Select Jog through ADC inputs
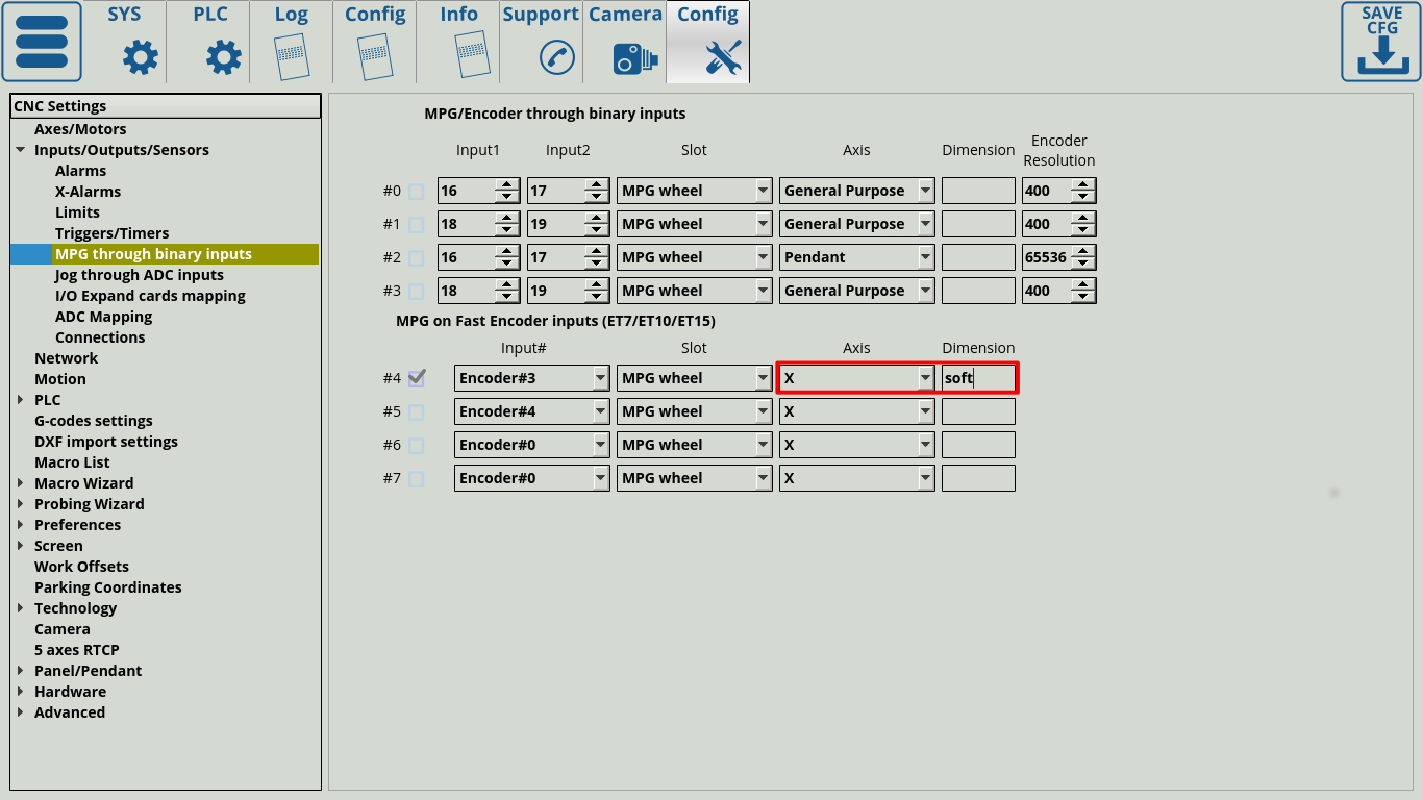 click(x=139, y=275)
